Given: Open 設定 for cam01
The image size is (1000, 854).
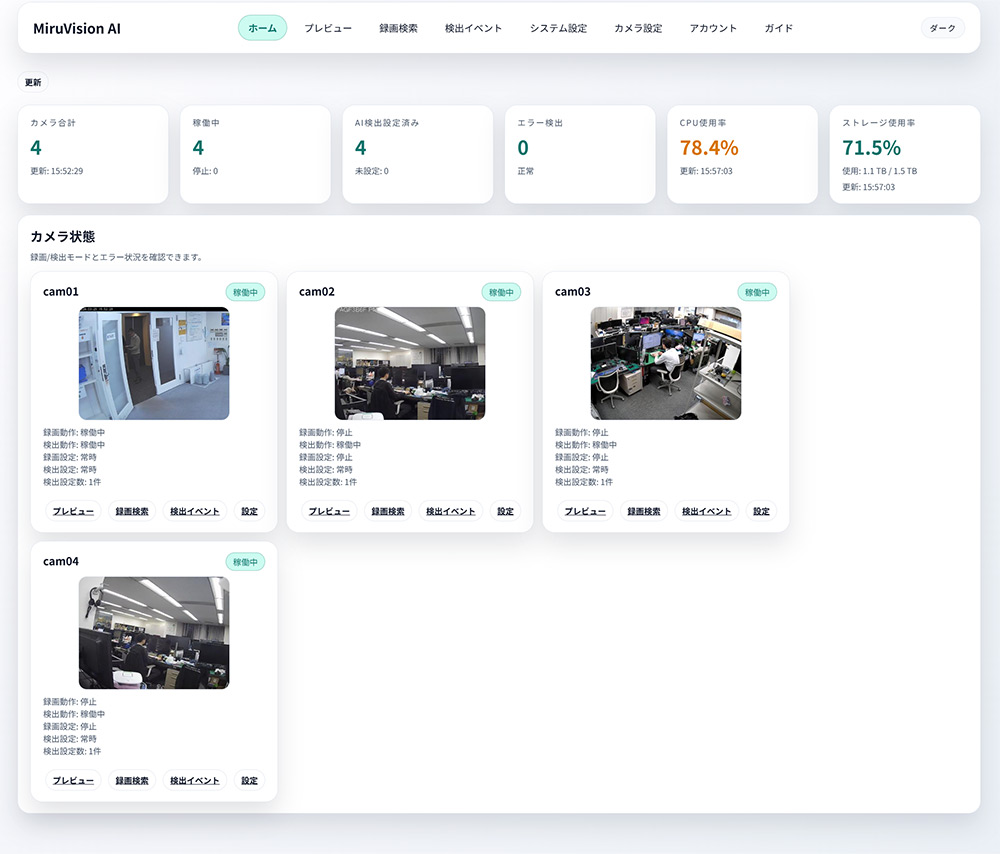Looking at the screenshot, I should tap(249, 511).
